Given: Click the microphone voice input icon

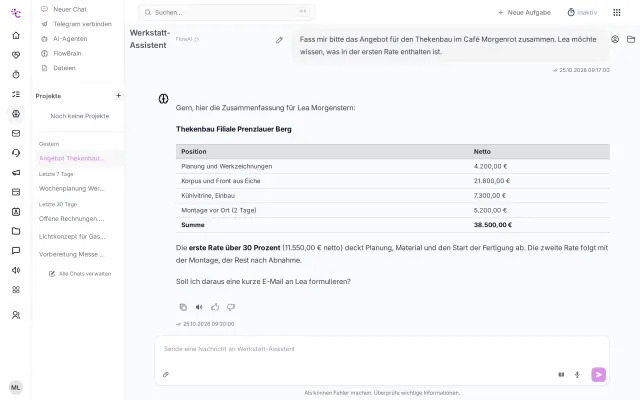Looking at the screenshot, I should [x=577, y=374].
